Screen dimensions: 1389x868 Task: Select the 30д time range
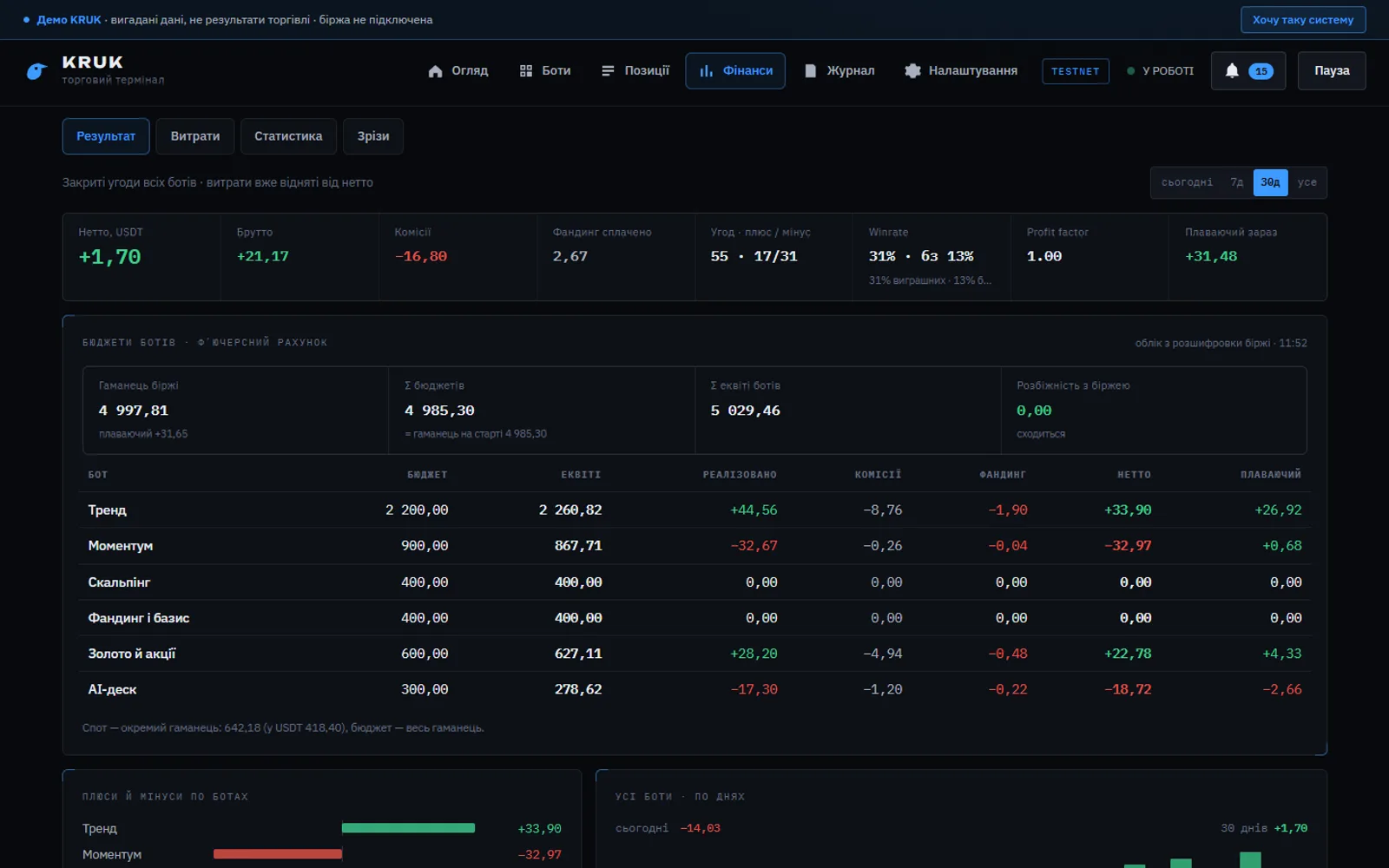click(1270, 182)
